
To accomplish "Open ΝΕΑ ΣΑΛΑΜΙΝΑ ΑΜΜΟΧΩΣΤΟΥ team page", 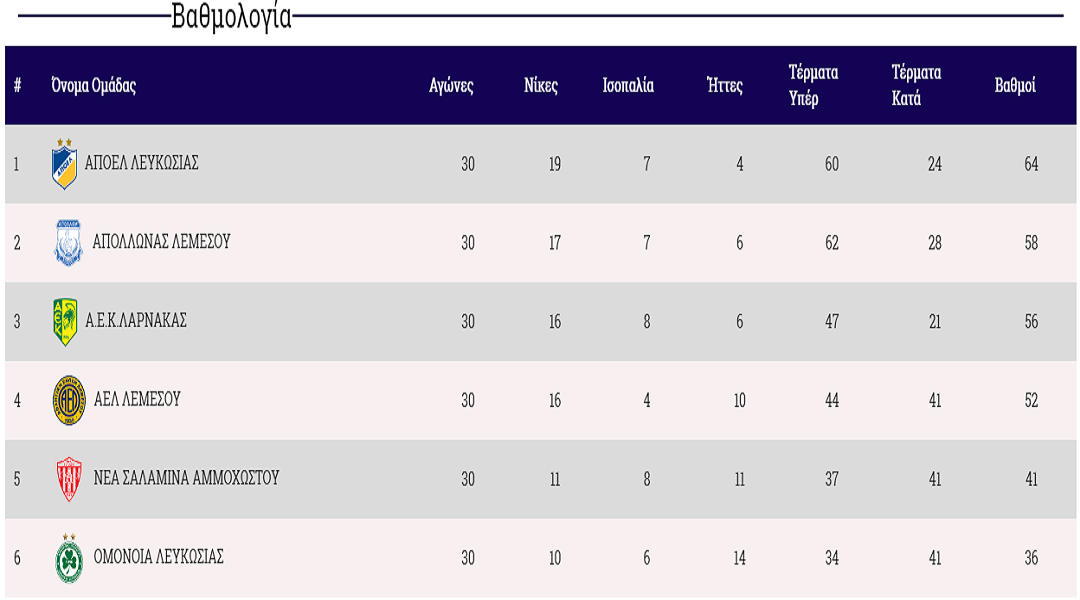I will pos(186,478).
